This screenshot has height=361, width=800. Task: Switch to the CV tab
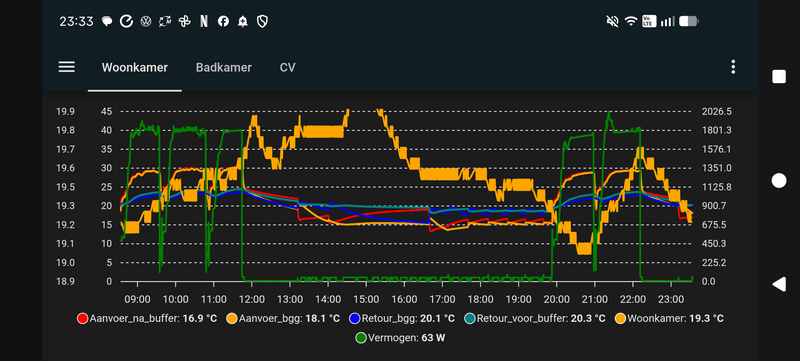click(287, 67)
